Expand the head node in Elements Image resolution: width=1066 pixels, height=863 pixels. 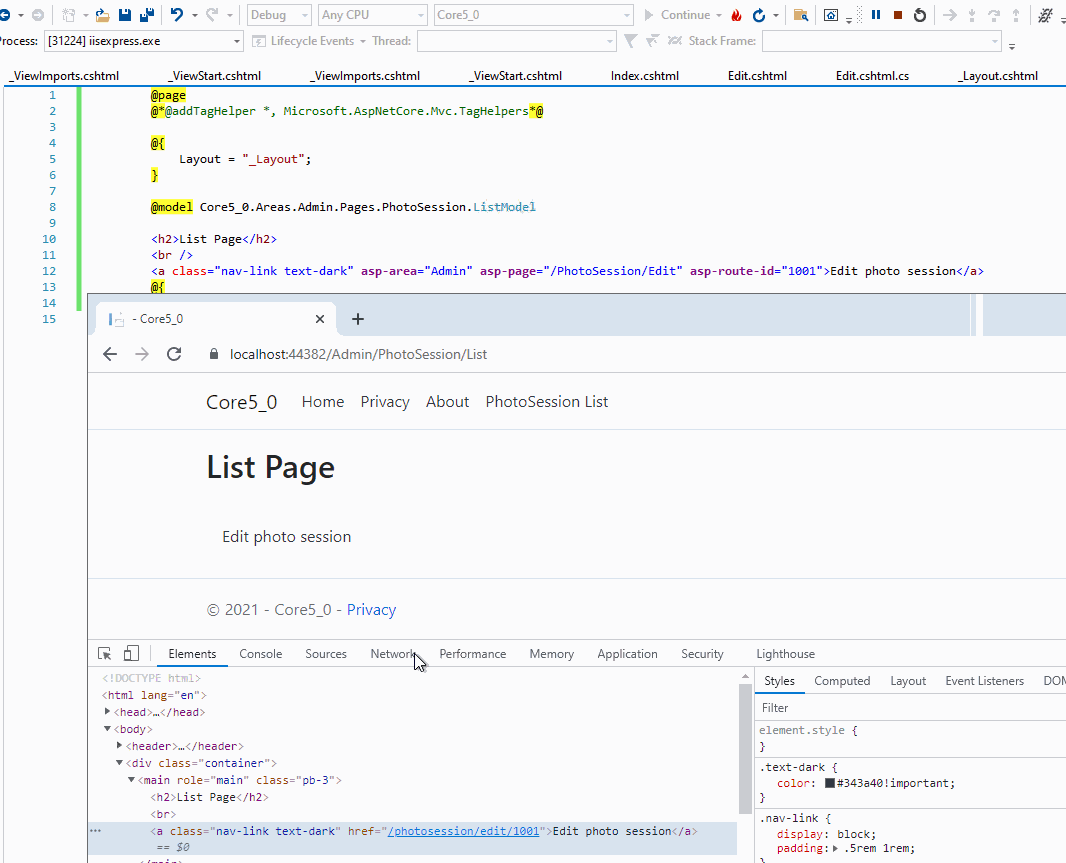(x=107, y=711)
